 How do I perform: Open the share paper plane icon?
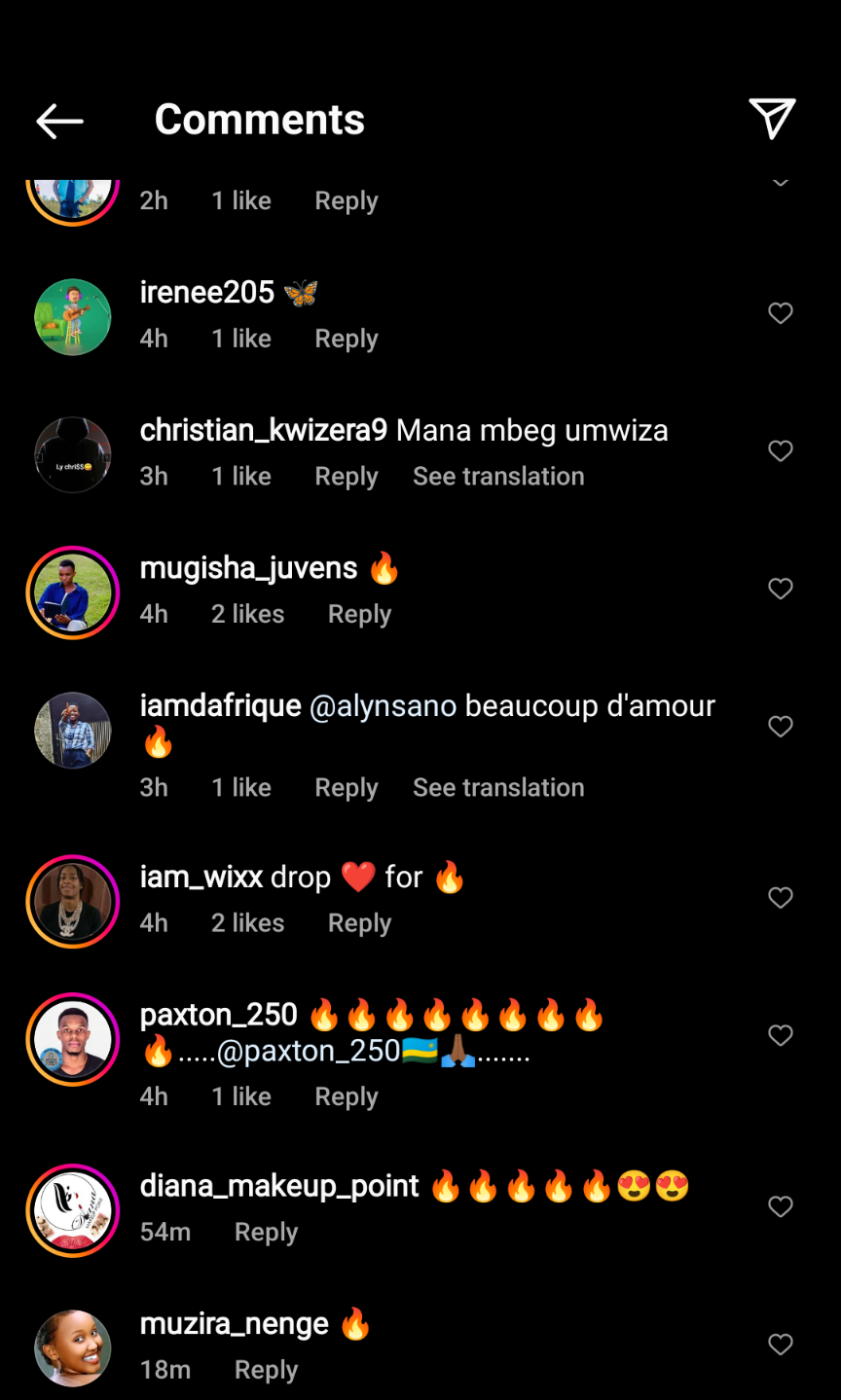(772, 119)
